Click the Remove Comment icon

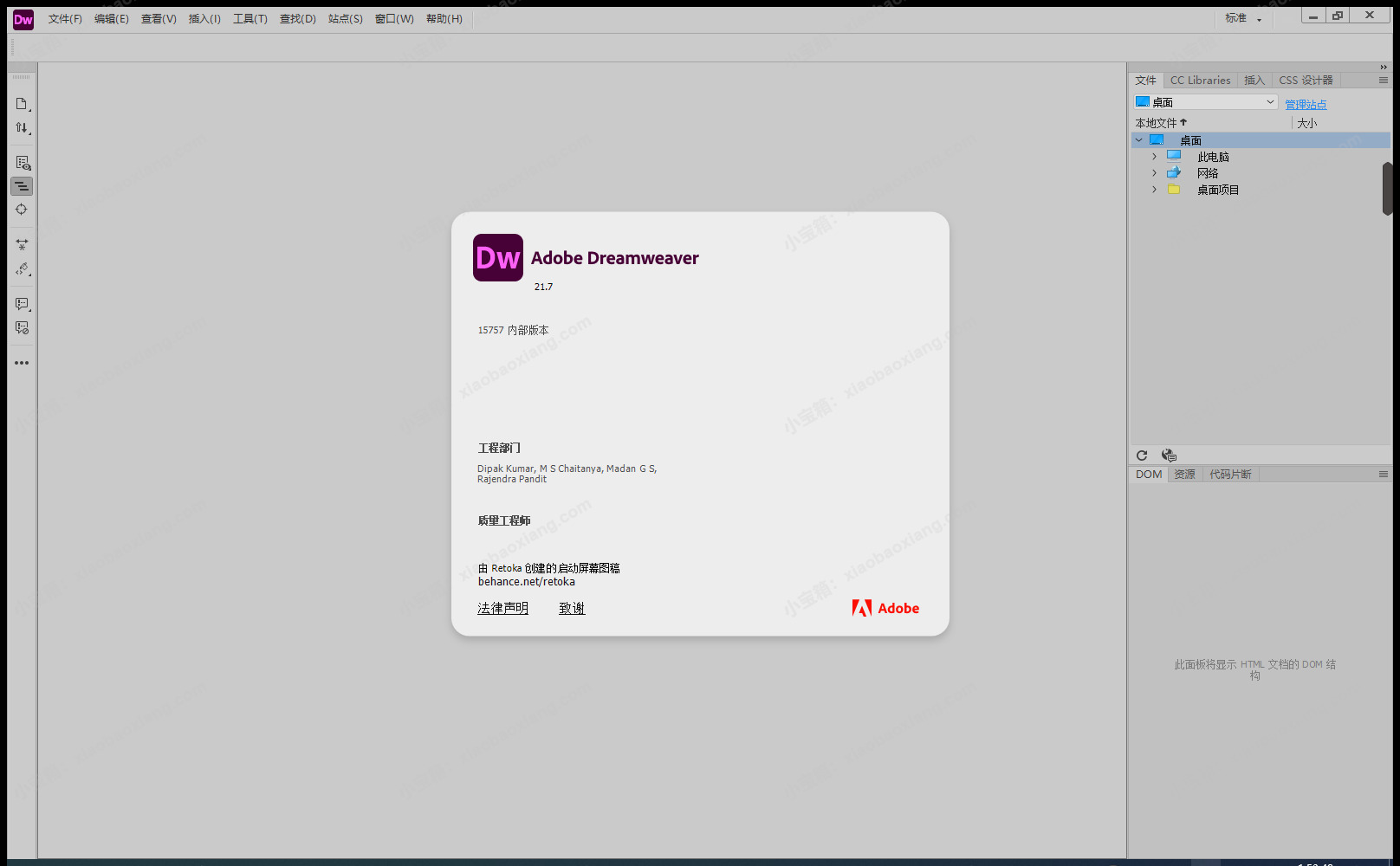click(x=22, y=328)
